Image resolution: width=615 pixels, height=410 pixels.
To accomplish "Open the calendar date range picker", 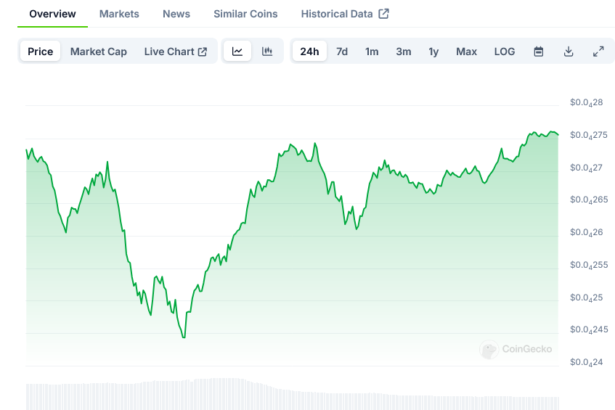I will click(538, 51).
